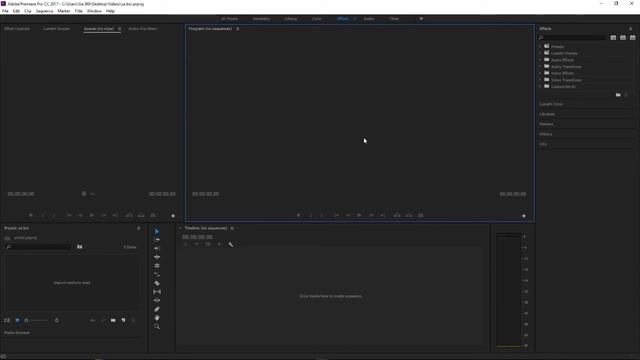640x360 pixels.
Task: Click Export Frame icon in Program monitor
Action: [x=421, y=216]
